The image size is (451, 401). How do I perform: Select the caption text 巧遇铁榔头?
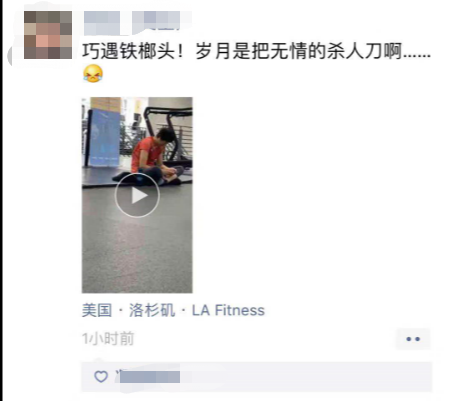point(128,51)
